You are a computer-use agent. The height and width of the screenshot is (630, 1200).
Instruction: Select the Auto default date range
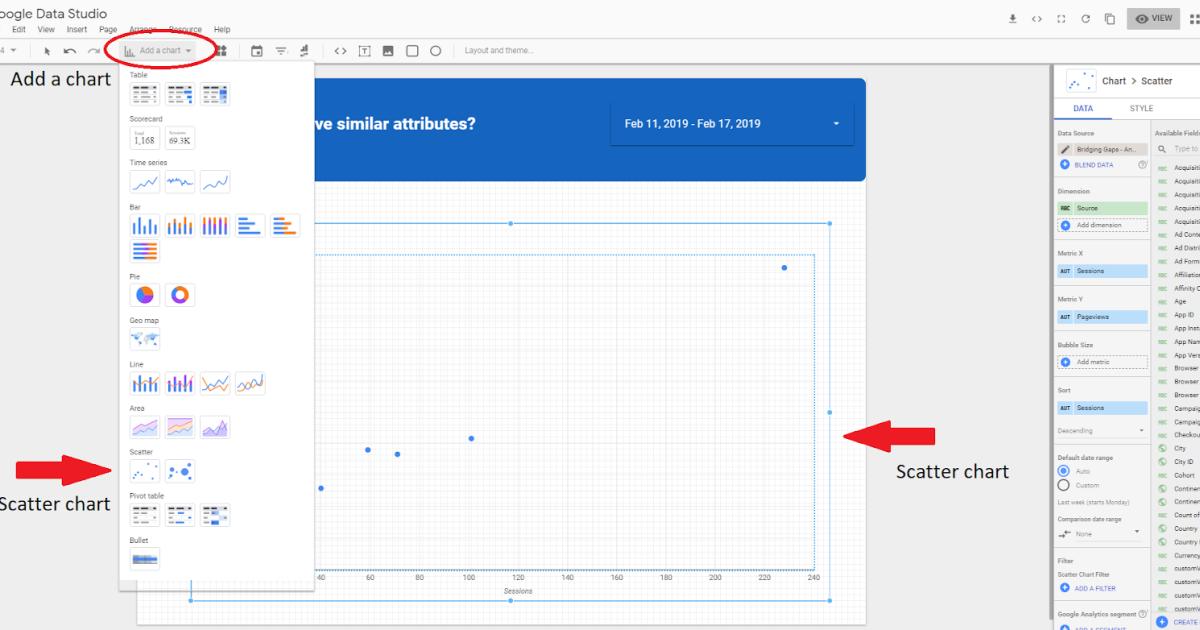1063,471
